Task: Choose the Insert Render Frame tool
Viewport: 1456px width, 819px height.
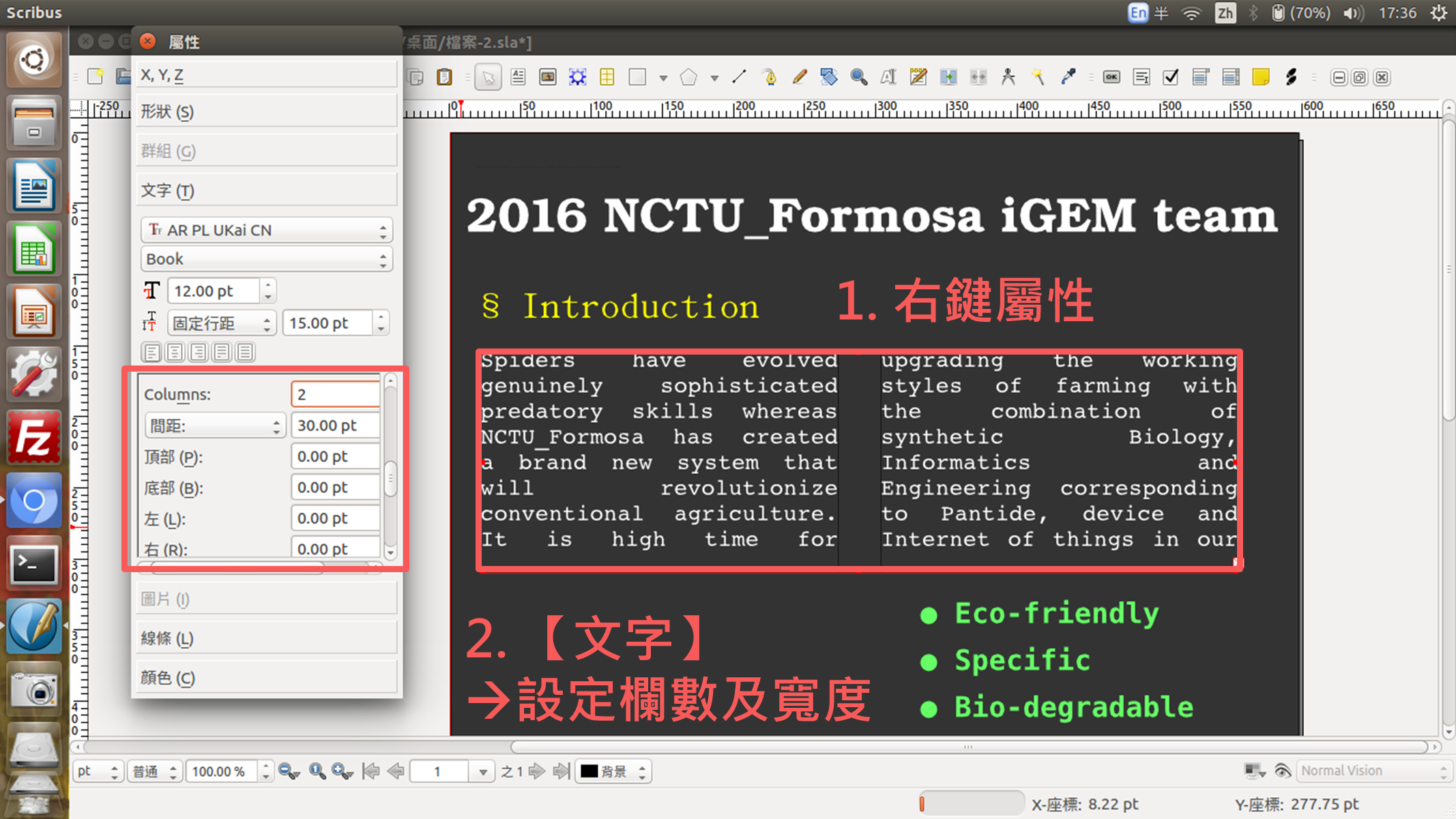Action: click(578, 77)
